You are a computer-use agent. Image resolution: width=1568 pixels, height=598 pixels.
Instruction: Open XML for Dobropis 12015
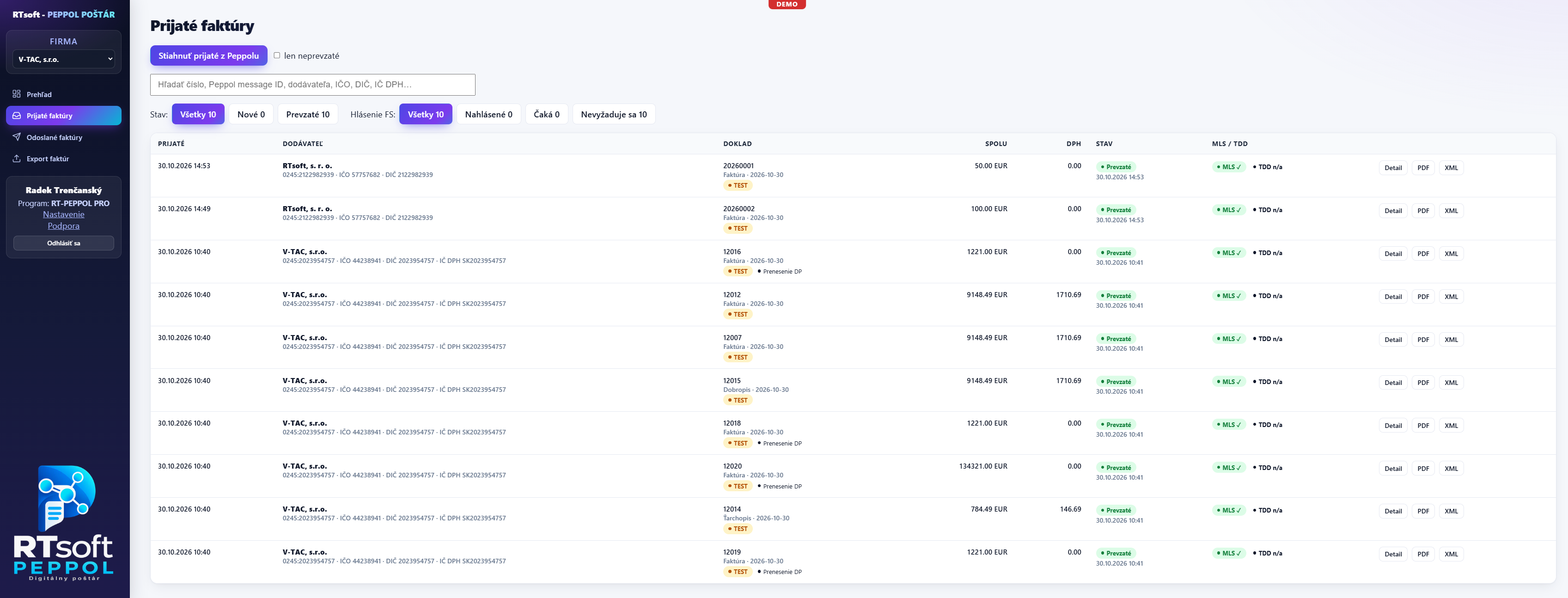[x=1451, y=383]
